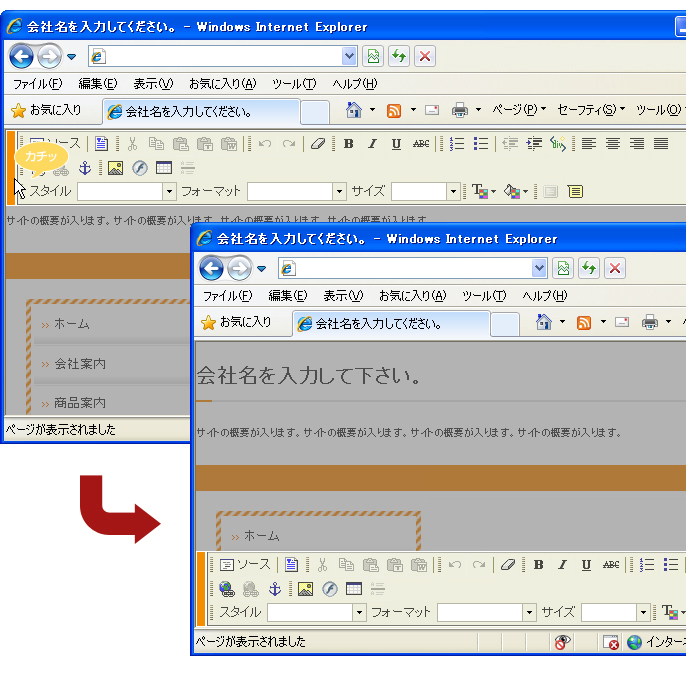Click increase indent icon in back window editor
The height and width of the screenshot is (680, 686).
pos(534,144)
